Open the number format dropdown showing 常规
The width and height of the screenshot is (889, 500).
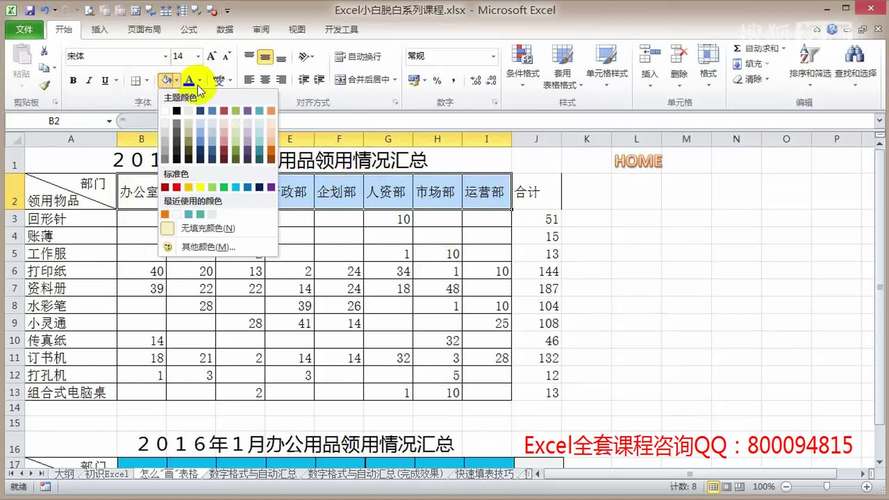tap(493, 56)
